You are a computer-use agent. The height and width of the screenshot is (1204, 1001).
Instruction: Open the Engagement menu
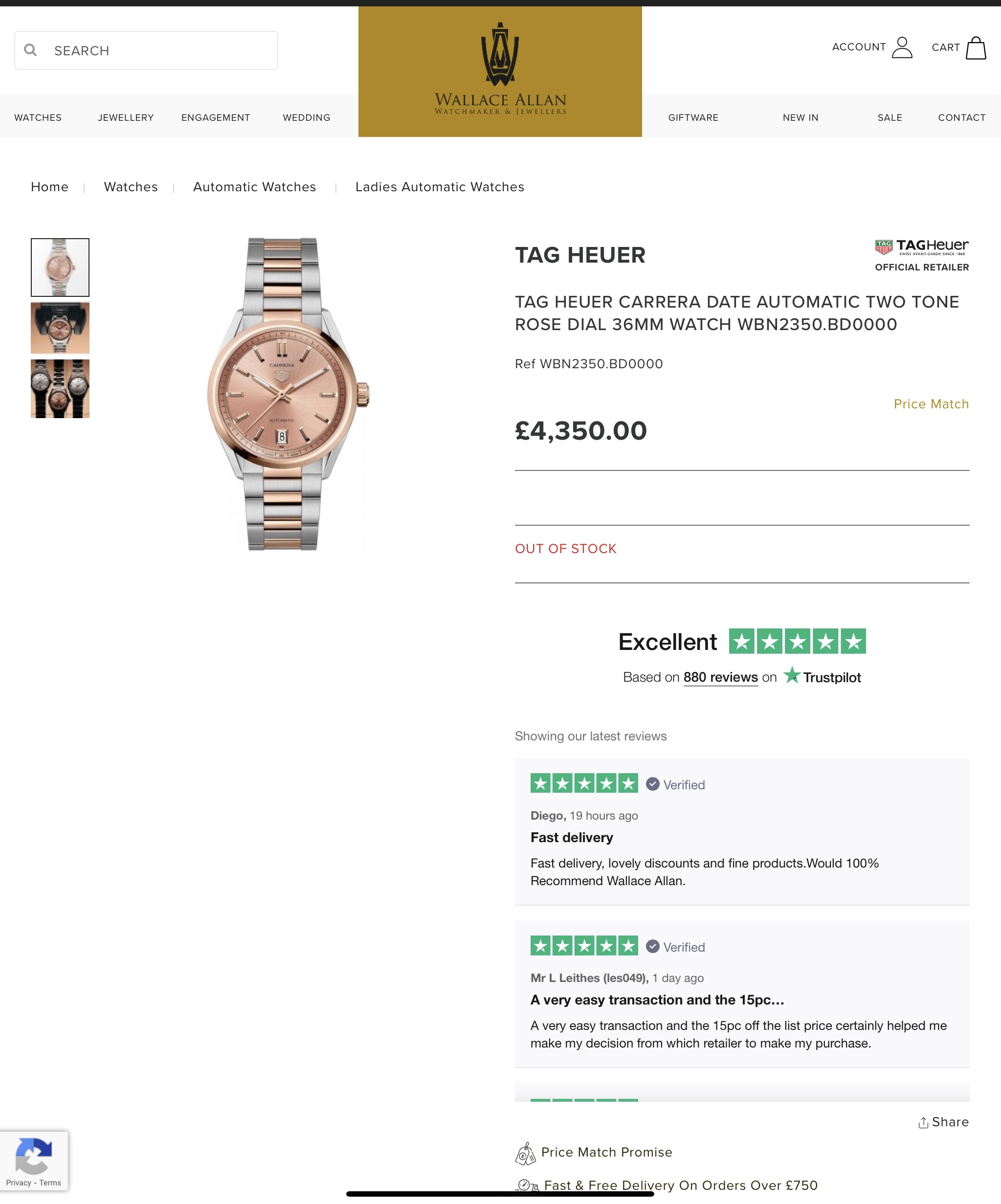tap(216, 117)
